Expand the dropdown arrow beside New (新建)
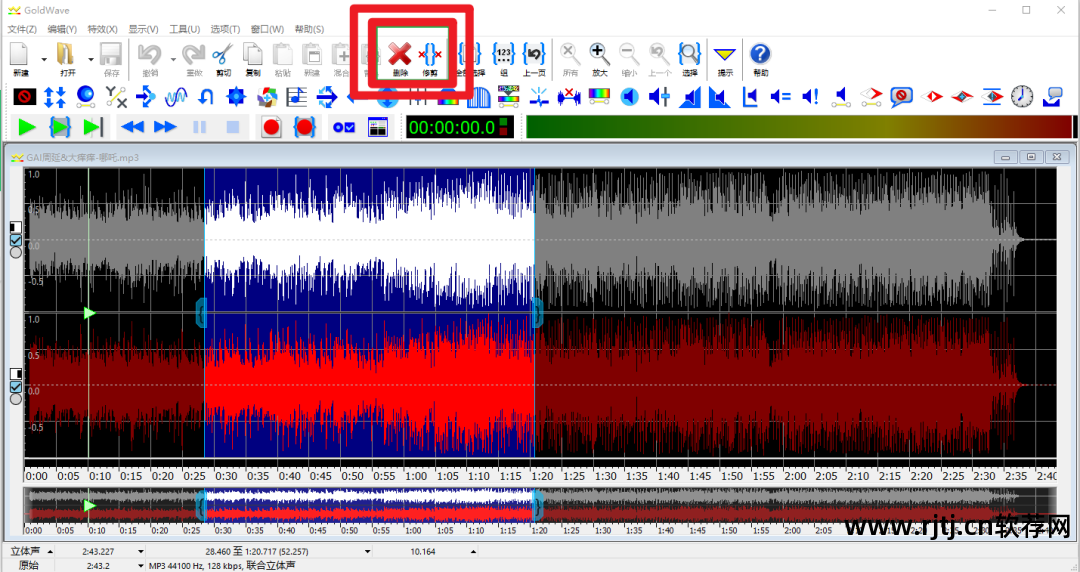This screenshot has height=572, width=1080. [x=42, y=58]
